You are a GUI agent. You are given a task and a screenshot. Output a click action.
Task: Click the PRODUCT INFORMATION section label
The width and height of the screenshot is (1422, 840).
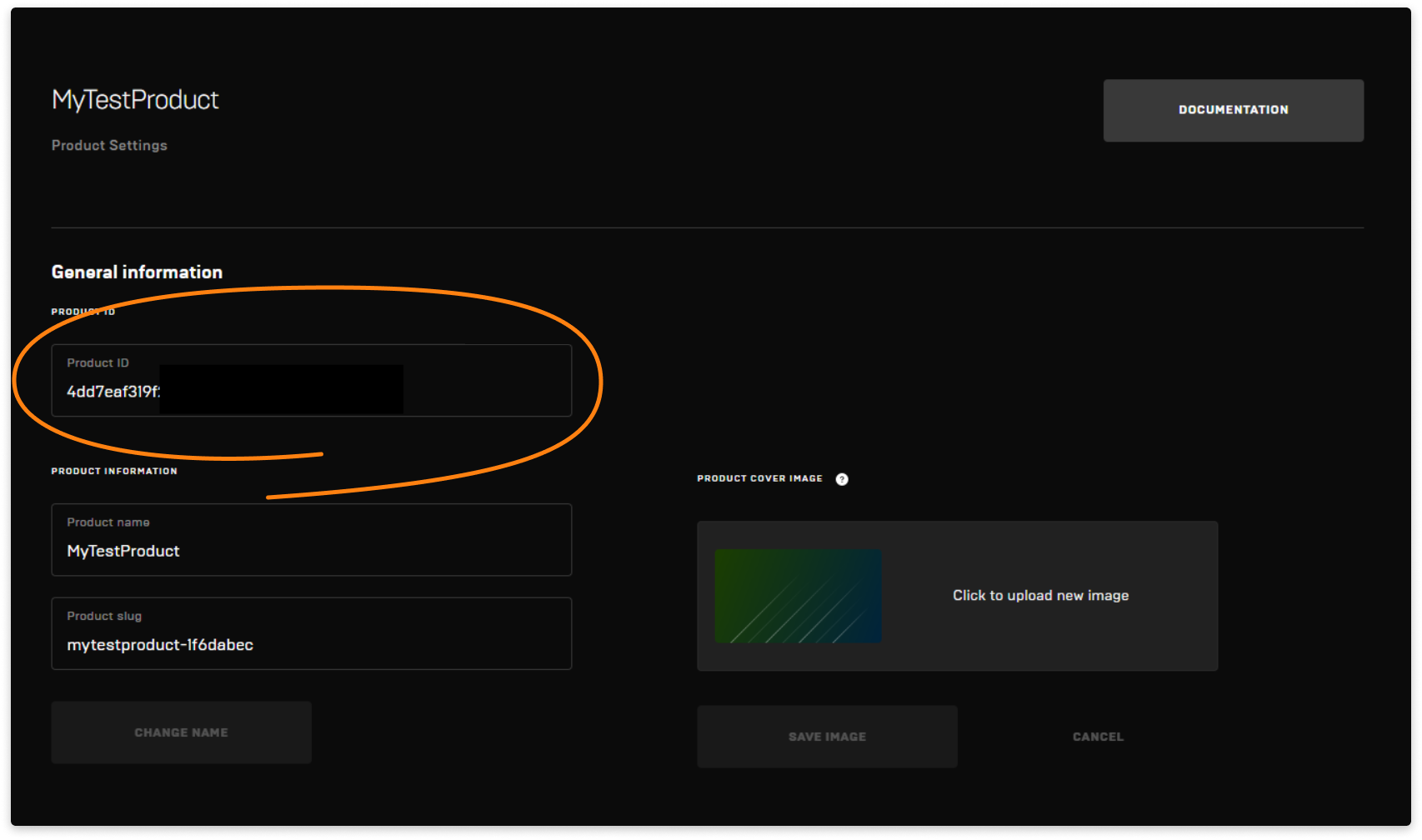(x=114, y=472)
